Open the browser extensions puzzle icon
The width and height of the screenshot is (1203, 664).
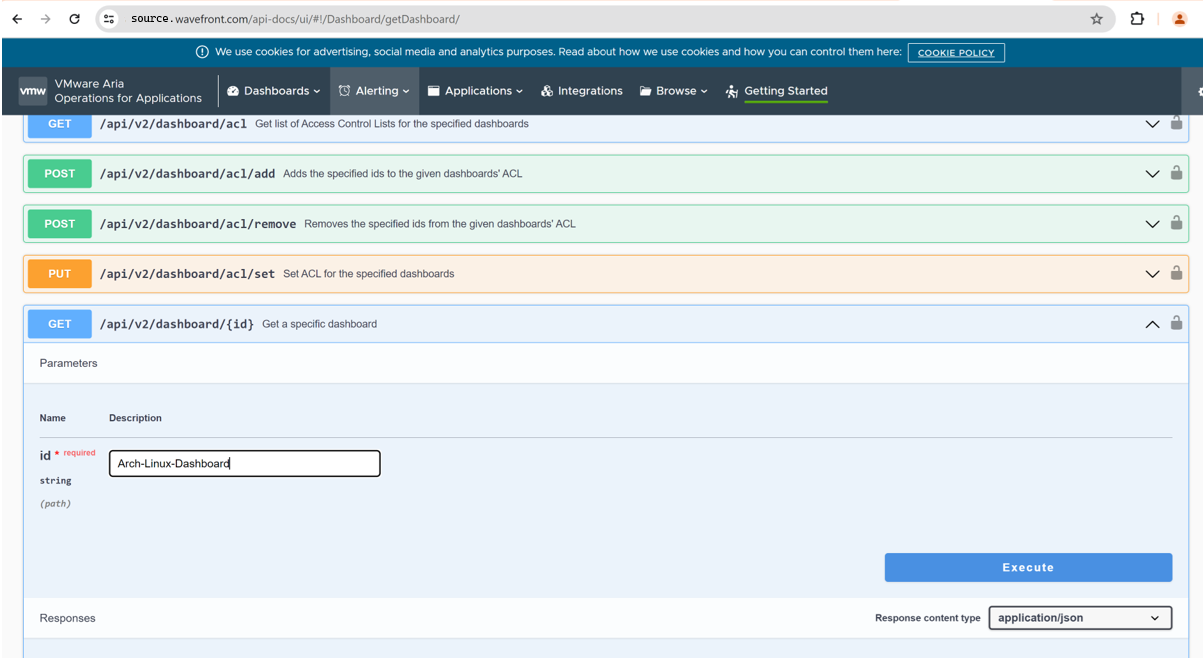(x=1137, y=19)
